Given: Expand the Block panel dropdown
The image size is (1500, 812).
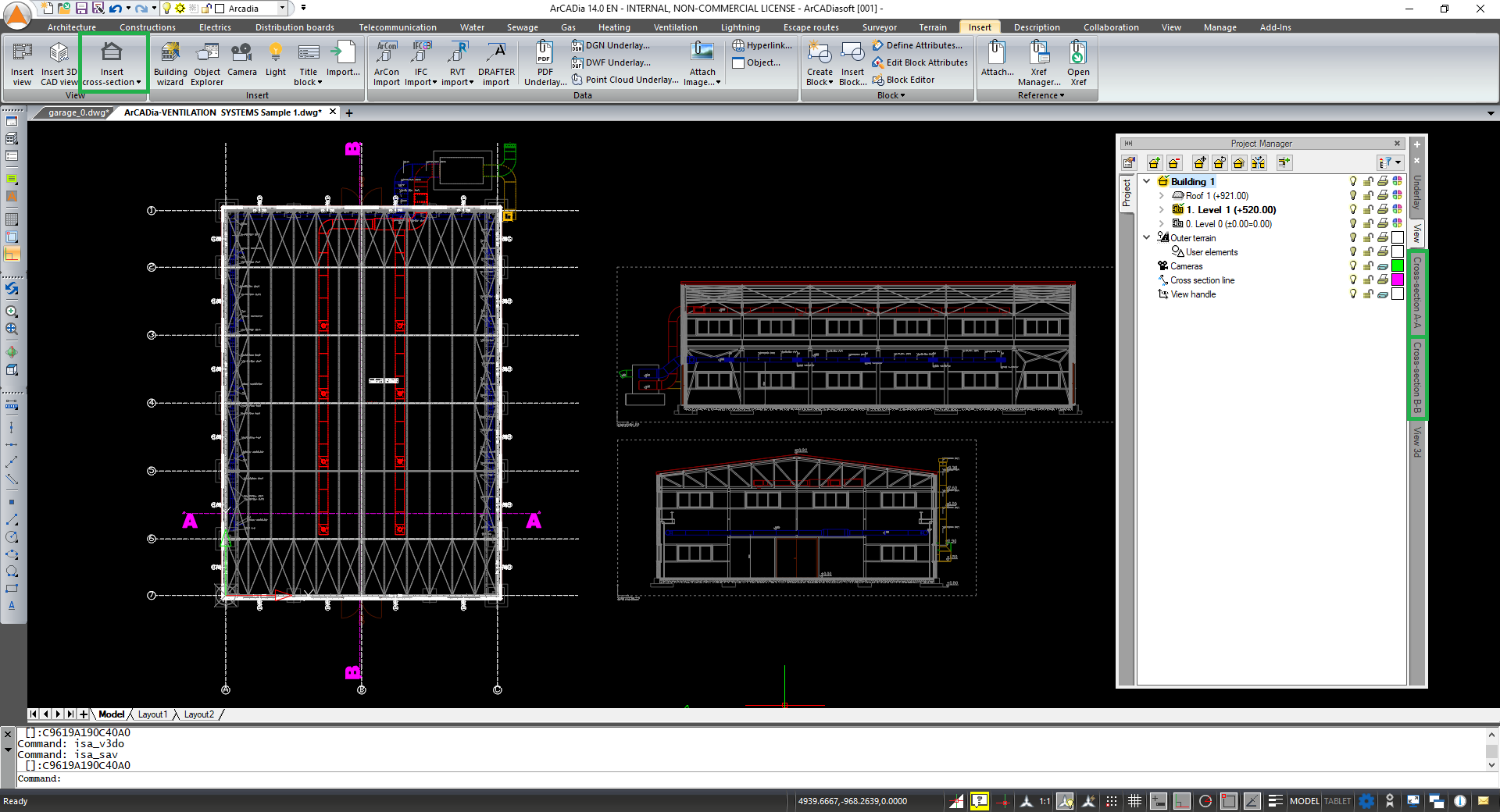Looking at the screenshot, I should 891,95.
